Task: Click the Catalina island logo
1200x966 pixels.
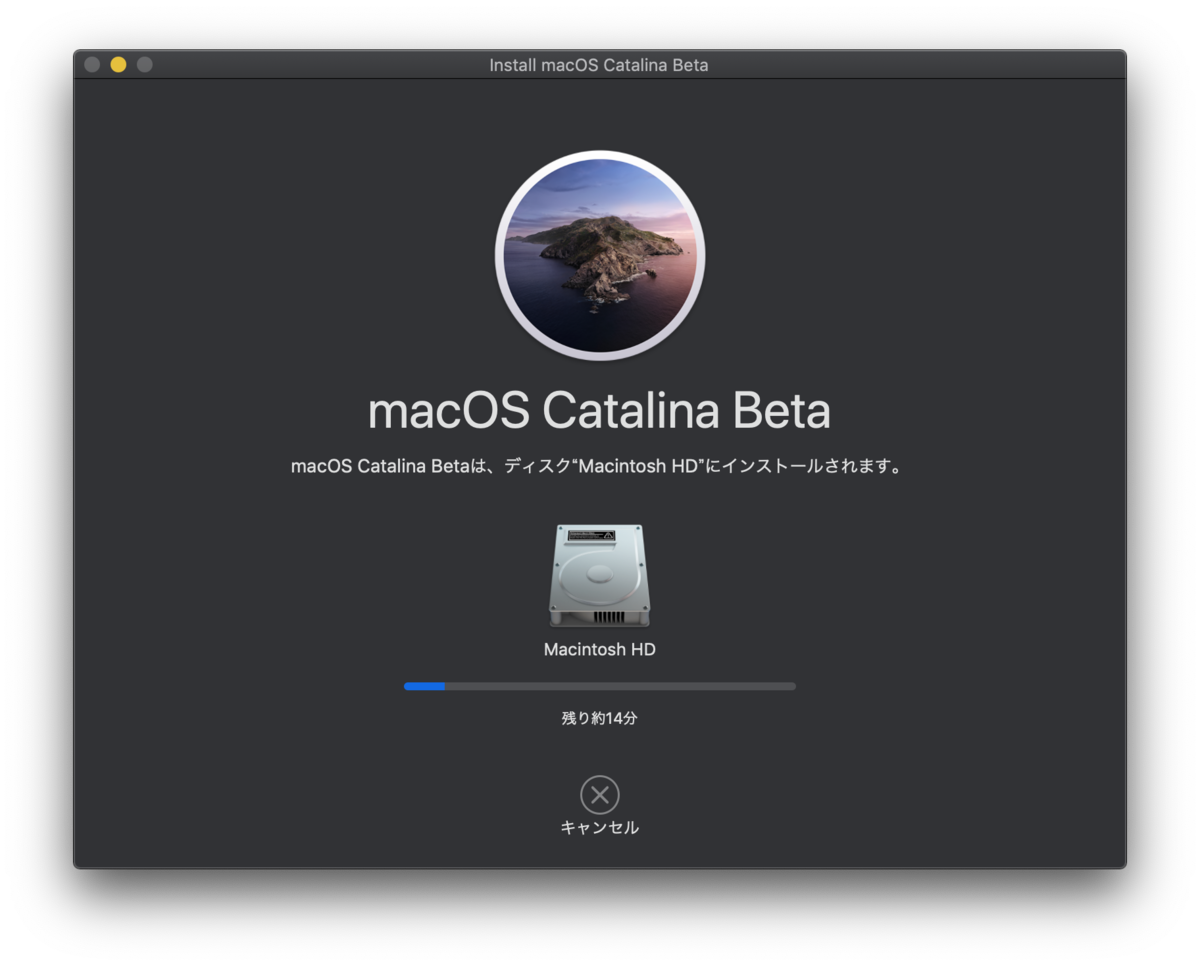Action: (x=600, y=255)
